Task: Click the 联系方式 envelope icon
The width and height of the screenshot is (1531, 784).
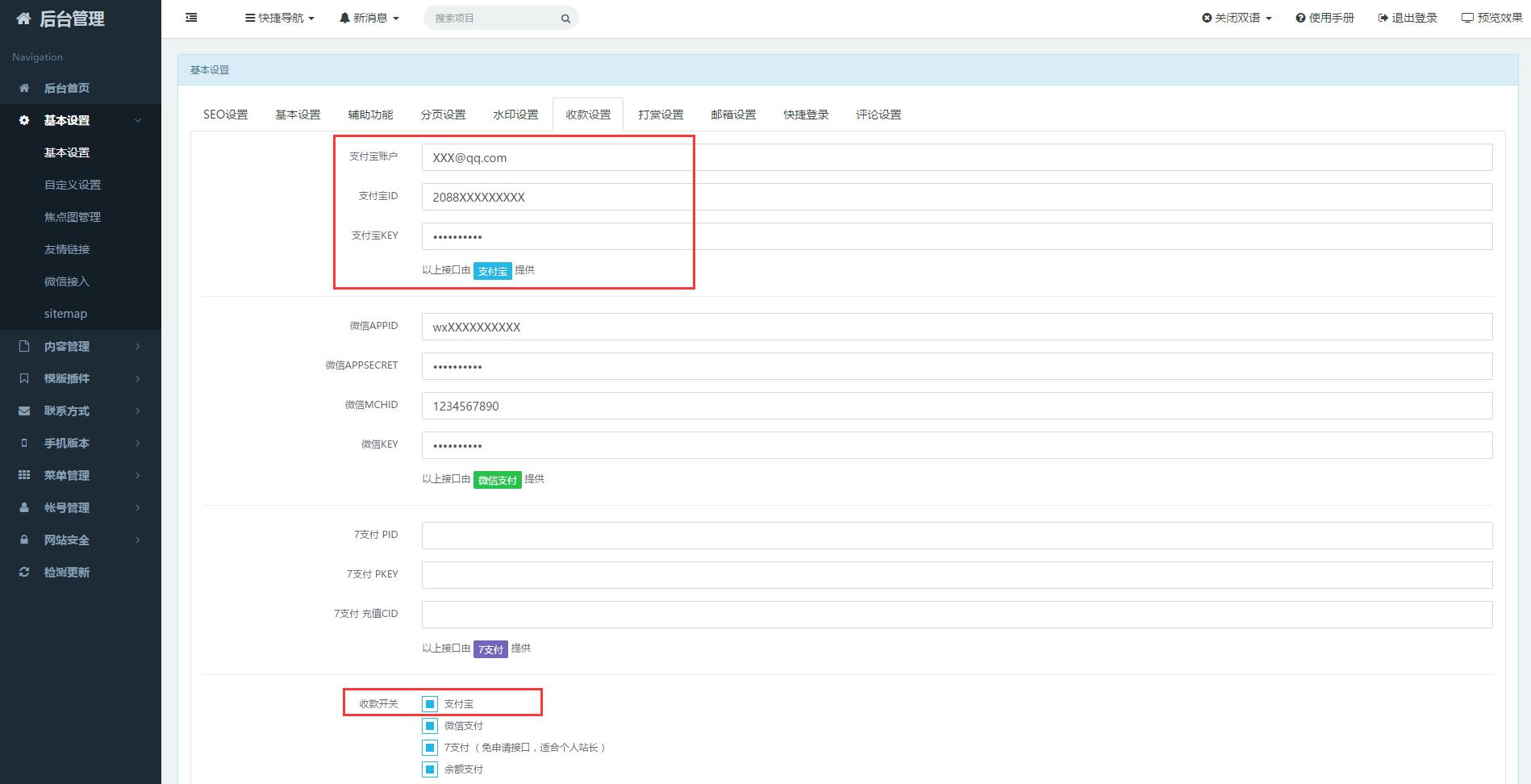Action: [24, 411]
